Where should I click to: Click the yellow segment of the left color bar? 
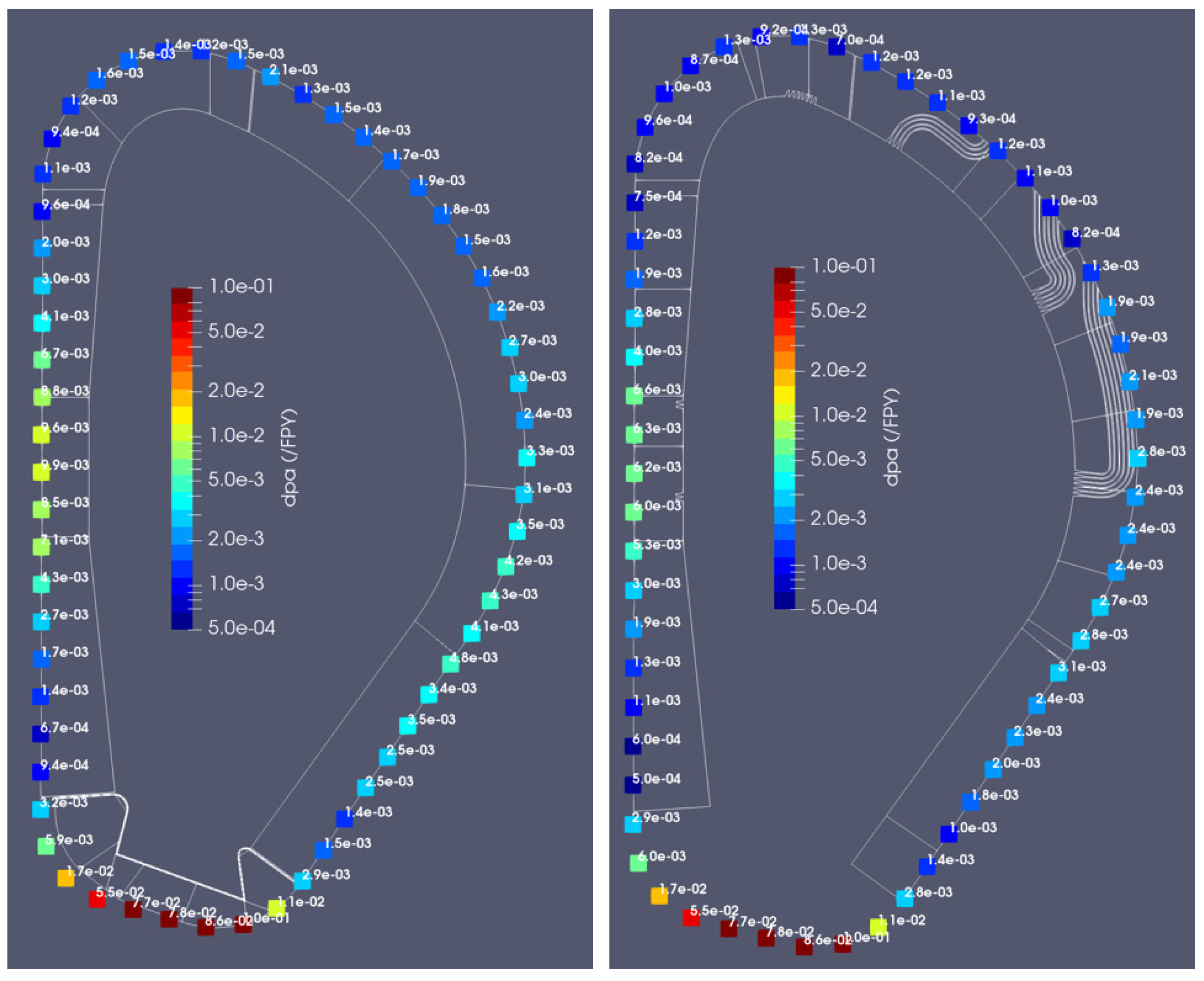pyautogui.click(x=182, y=415)
